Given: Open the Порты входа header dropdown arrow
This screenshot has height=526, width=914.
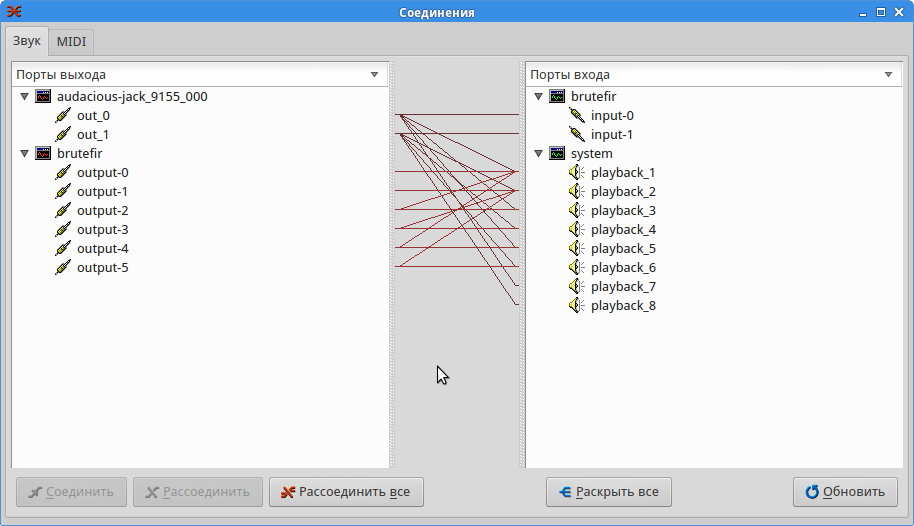Looking at the screenshot, I should pos(888,75).
